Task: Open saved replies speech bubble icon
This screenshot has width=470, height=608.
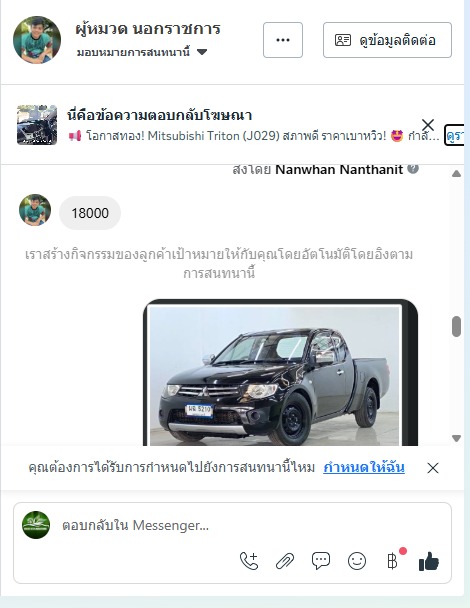Action: coord(321,561)
